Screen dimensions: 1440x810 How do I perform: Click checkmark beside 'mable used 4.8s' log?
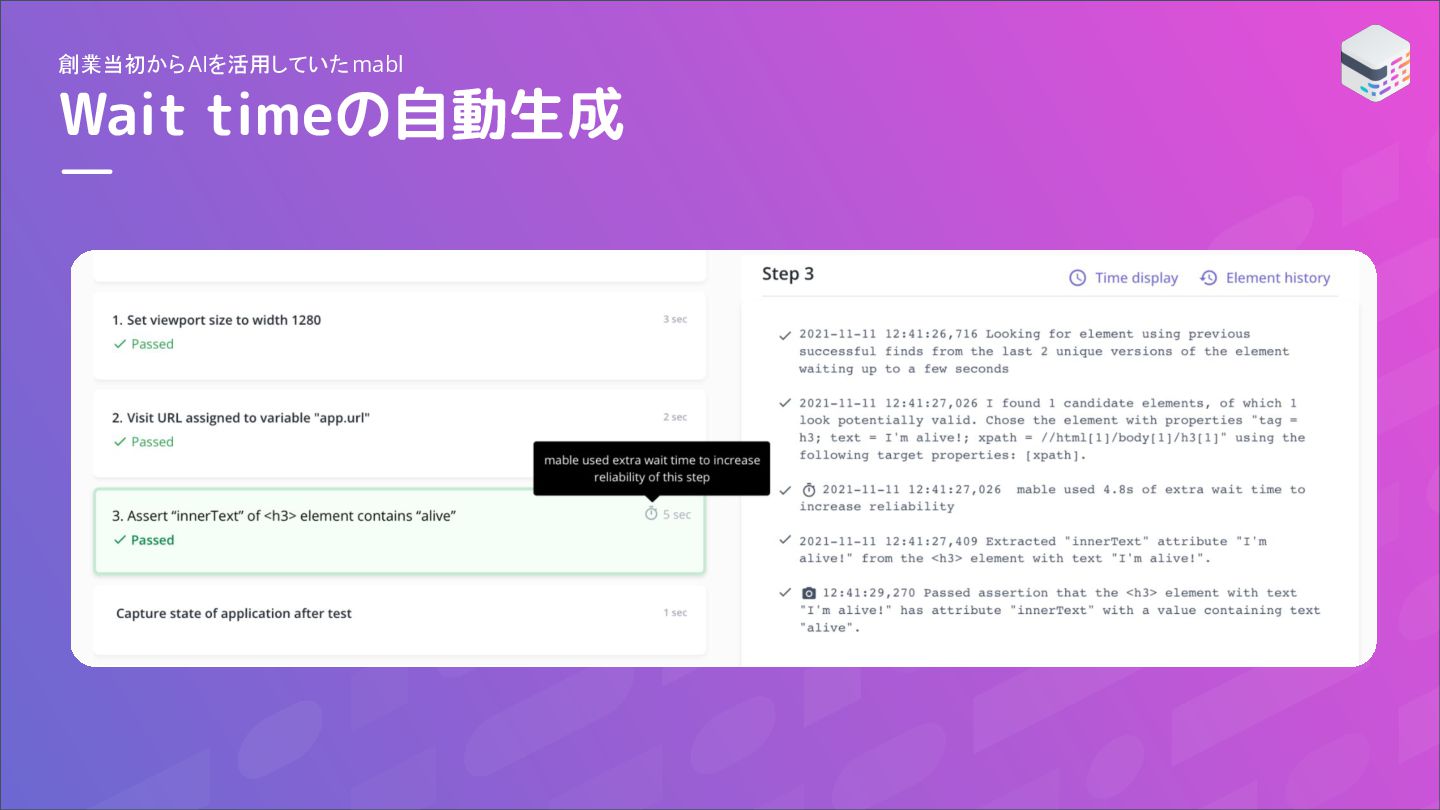(x=785, y=490)
